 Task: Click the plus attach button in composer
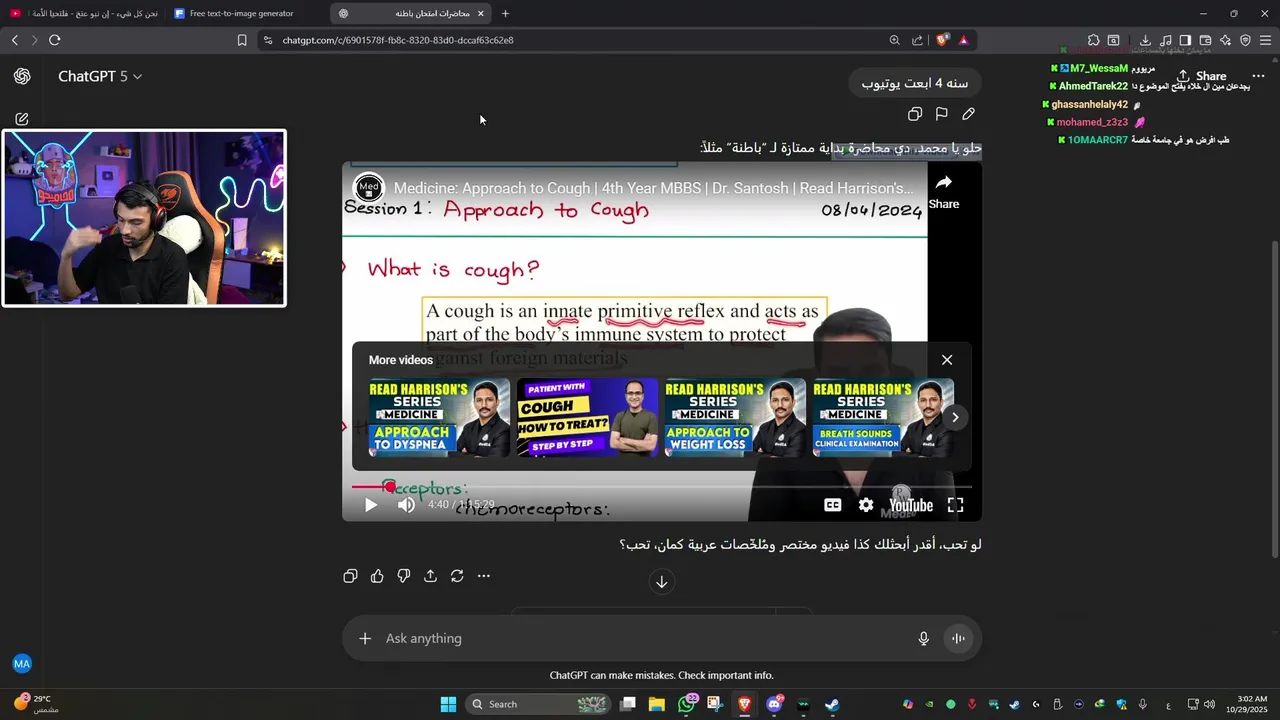pos(365,638)
